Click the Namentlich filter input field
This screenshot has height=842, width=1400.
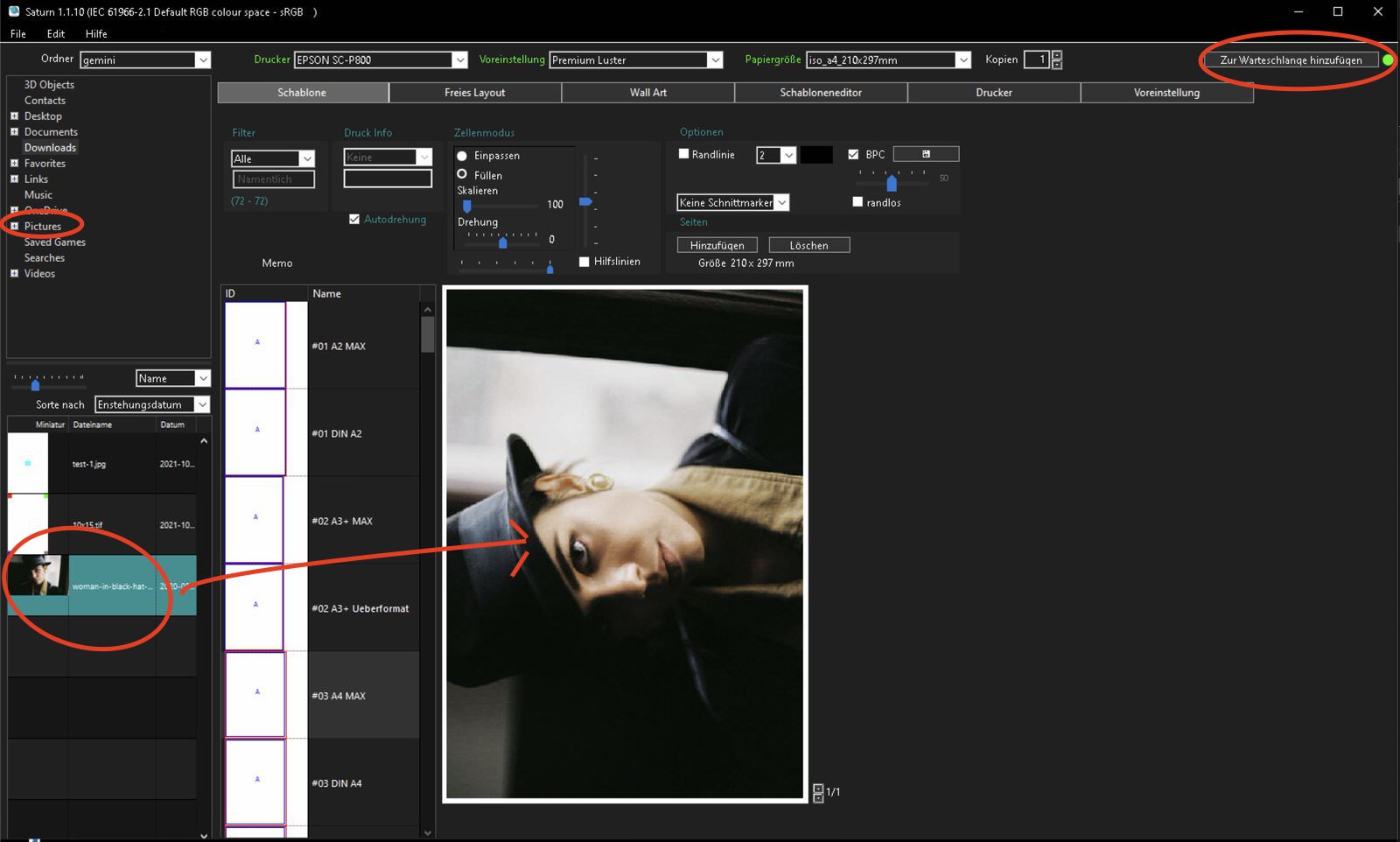point(274,179)
